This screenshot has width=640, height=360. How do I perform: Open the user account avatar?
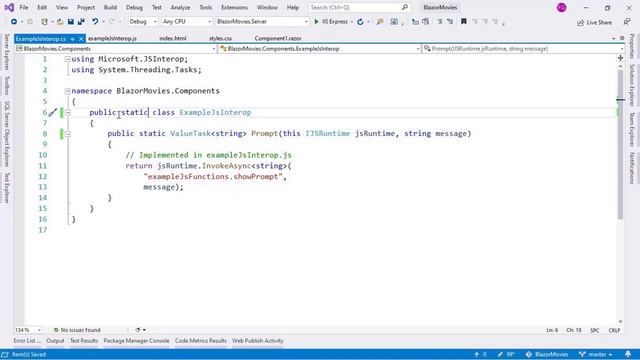[x=562, y=7]
